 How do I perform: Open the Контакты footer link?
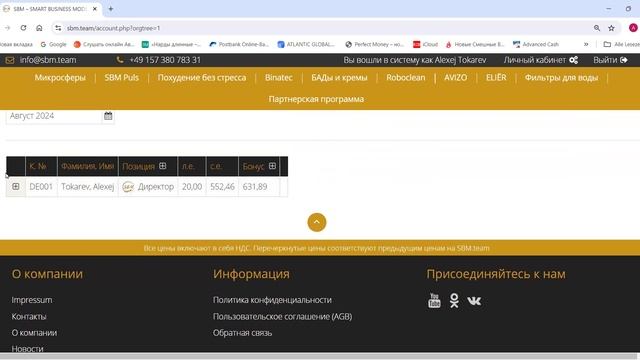[x=29, y=316]
